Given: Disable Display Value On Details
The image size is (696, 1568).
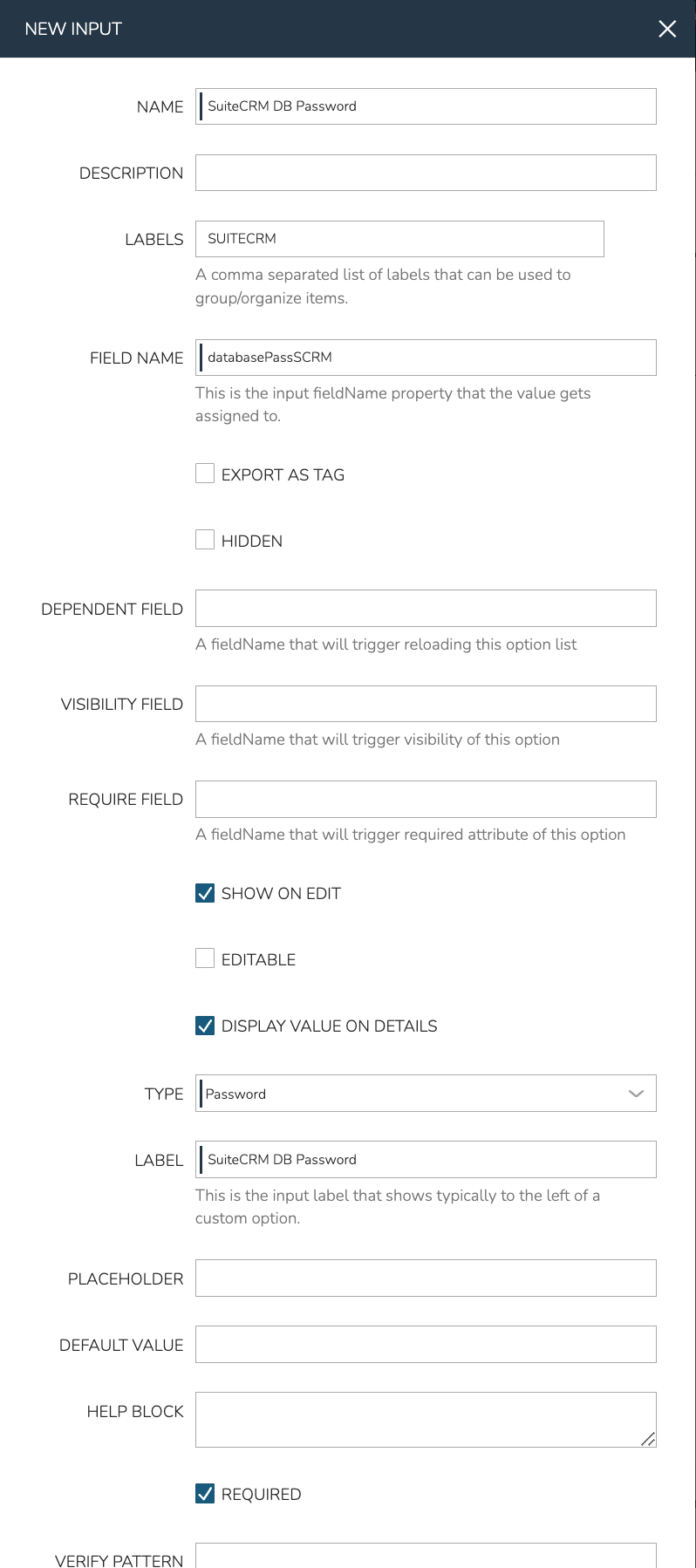Looking at the screenshot, I should point(205,1026).
